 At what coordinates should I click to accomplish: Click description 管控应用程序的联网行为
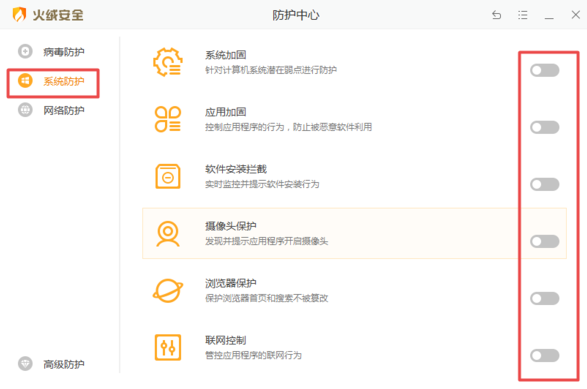[253, 355]
